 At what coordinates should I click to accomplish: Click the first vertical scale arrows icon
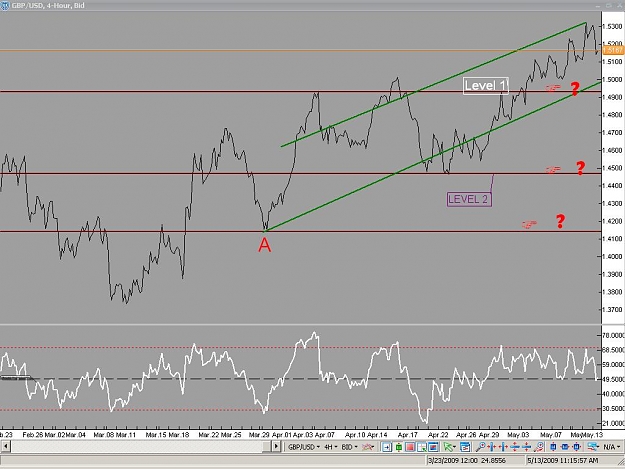[x=515, y=447]
